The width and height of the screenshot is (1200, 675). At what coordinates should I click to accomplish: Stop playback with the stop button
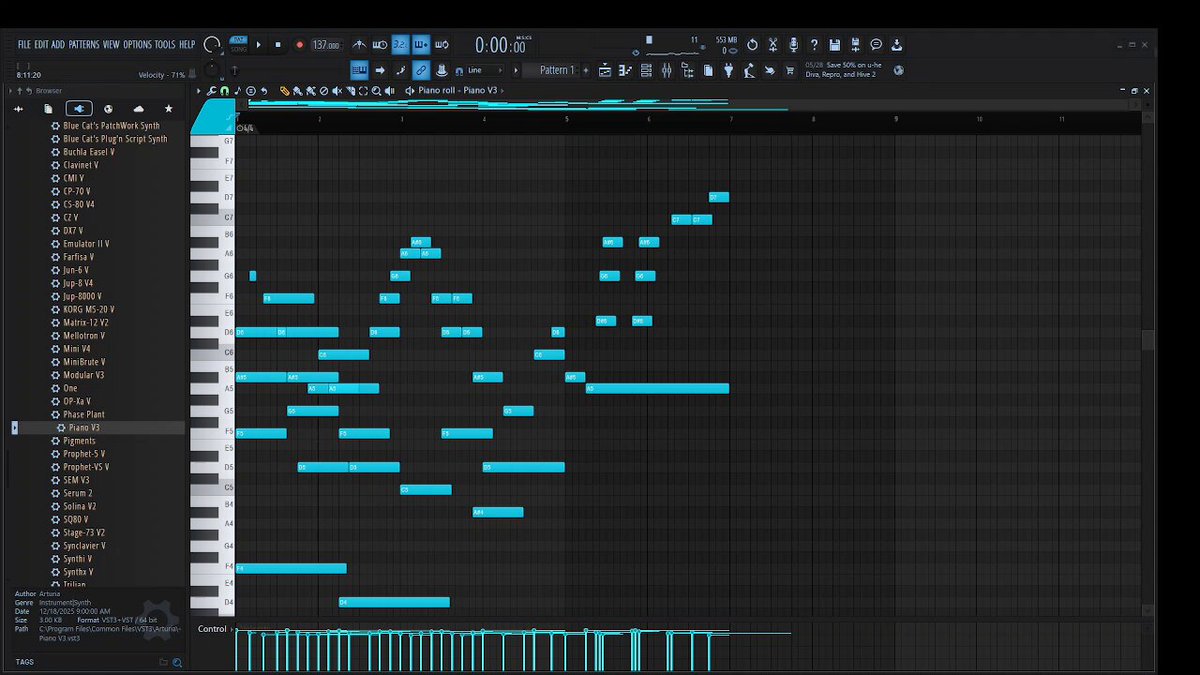click(x=278, y=45)
